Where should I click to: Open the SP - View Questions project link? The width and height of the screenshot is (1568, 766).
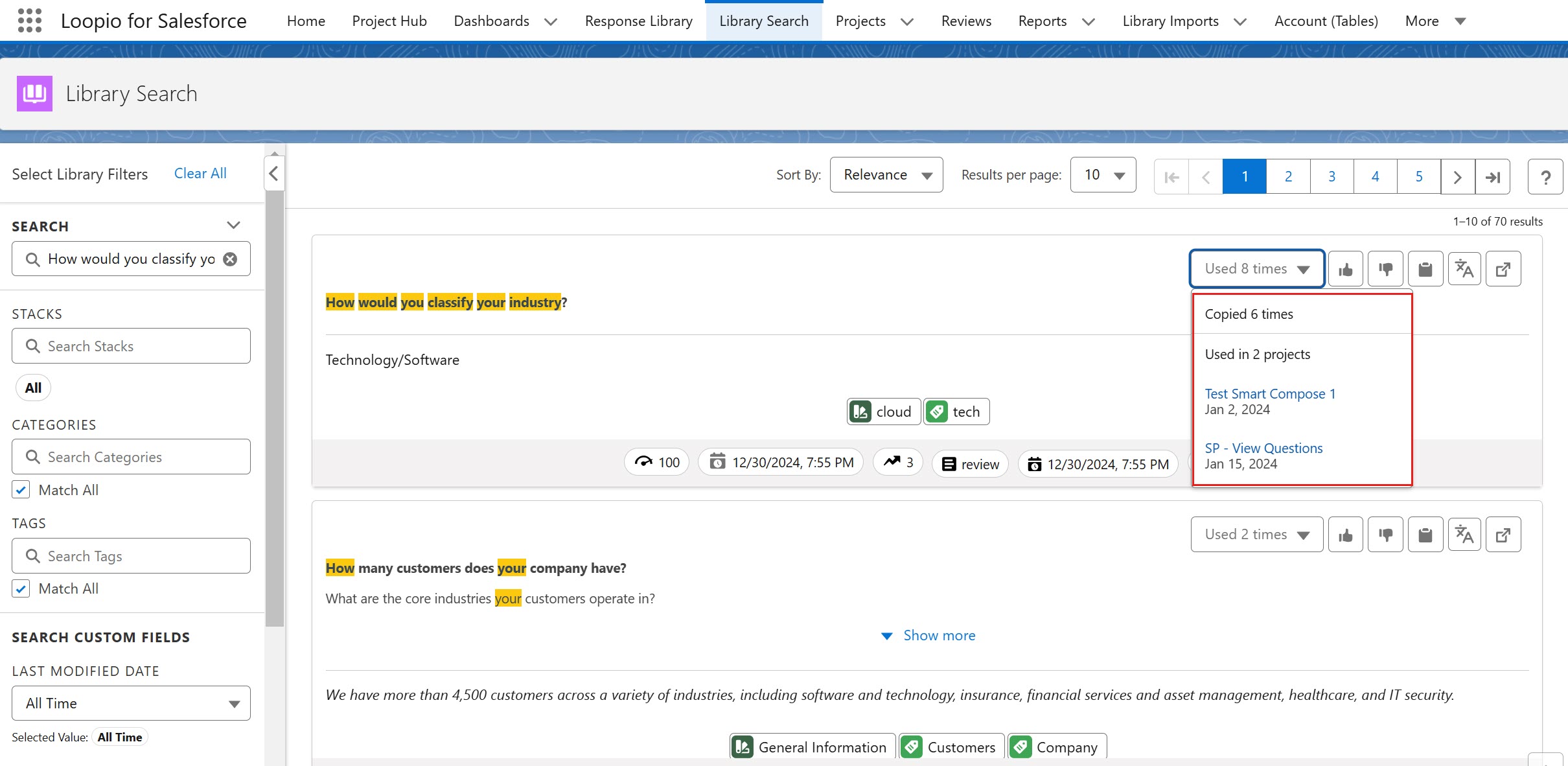pyautogui.click(x=1263, y=448)
